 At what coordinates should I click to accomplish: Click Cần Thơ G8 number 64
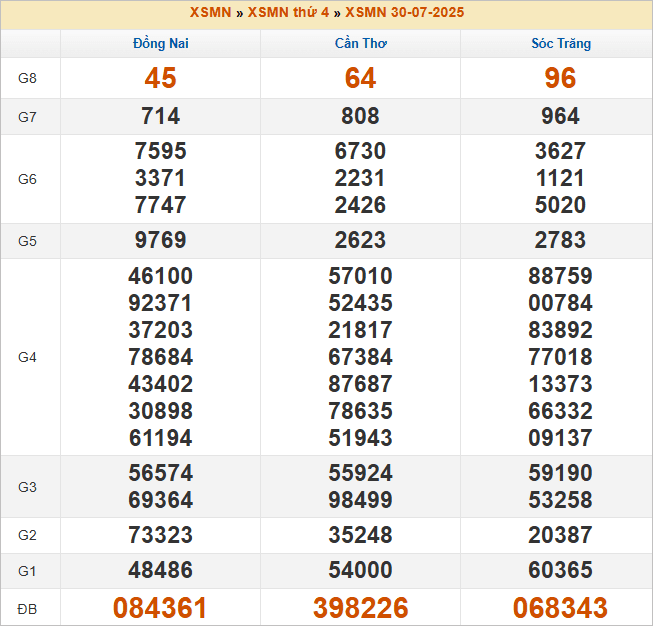361,78
